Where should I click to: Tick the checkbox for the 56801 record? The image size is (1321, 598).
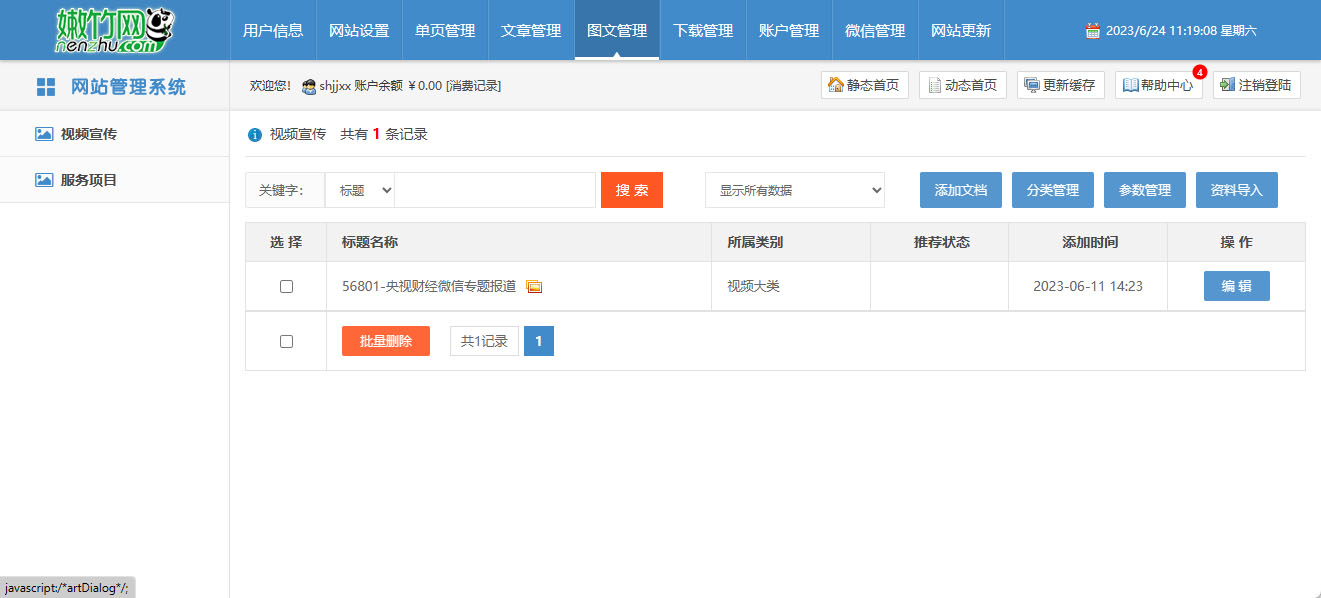click(x=286, y=286)
